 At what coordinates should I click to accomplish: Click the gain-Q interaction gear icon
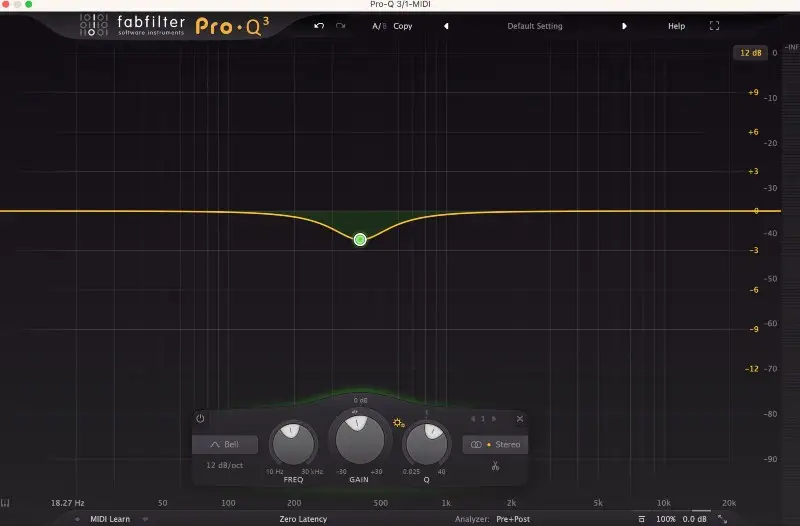pyautogui.click(x=399, y=423)
